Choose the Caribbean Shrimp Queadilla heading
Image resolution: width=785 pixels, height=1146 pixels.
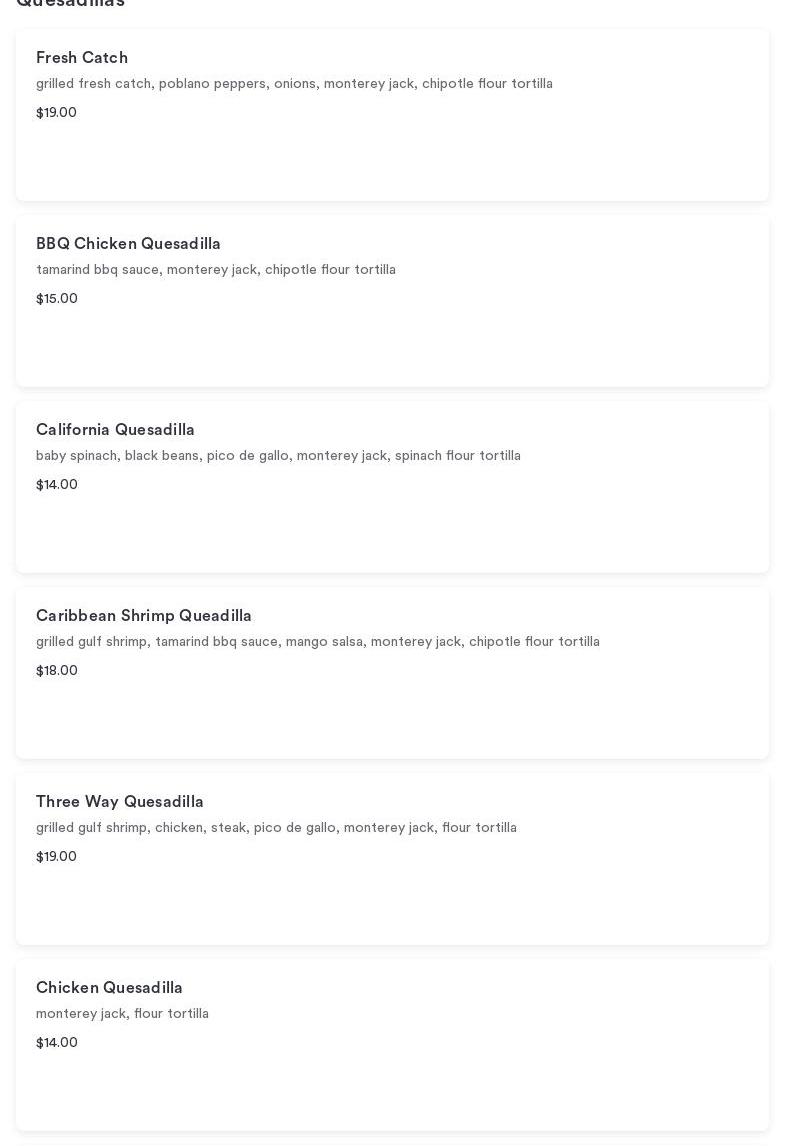pyautogui.click(x=143, y=616)
